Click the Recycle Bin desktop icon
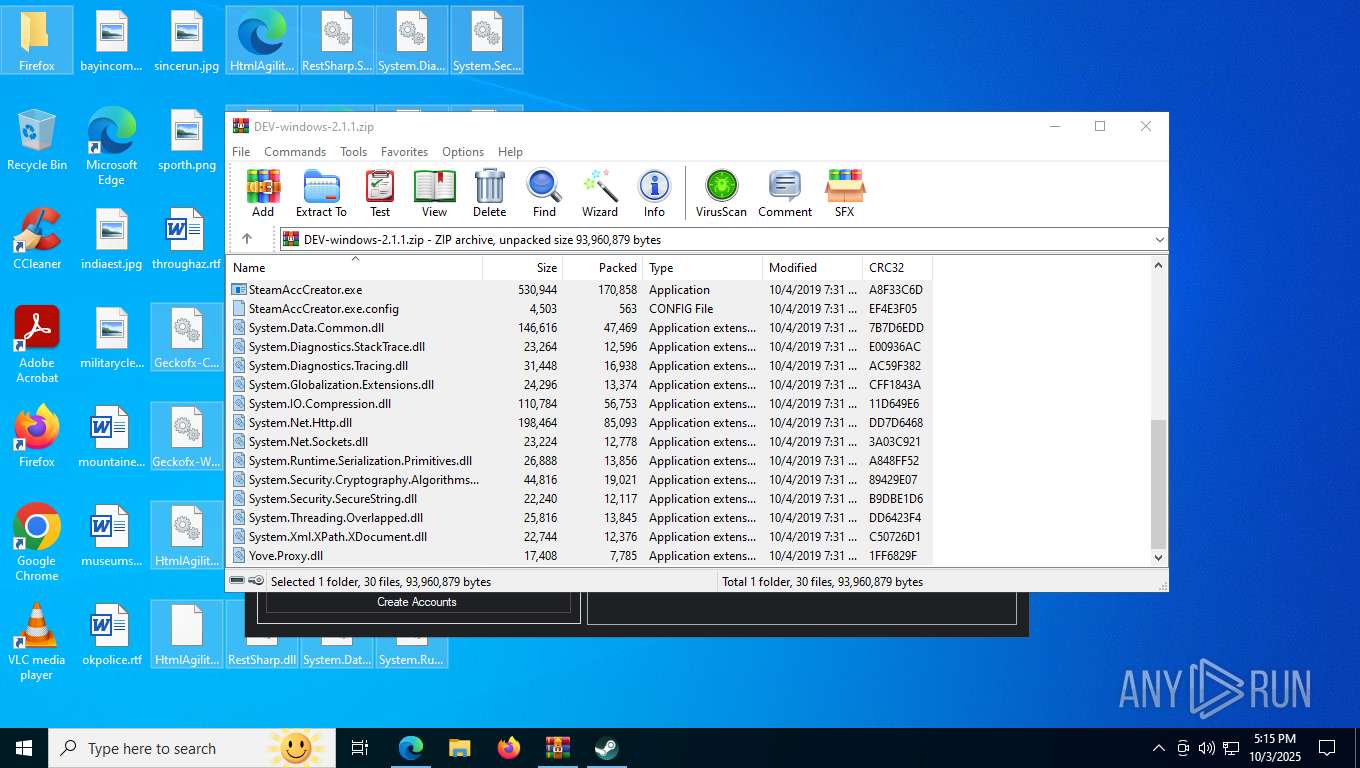1360x768 pixels. point(37,141)
